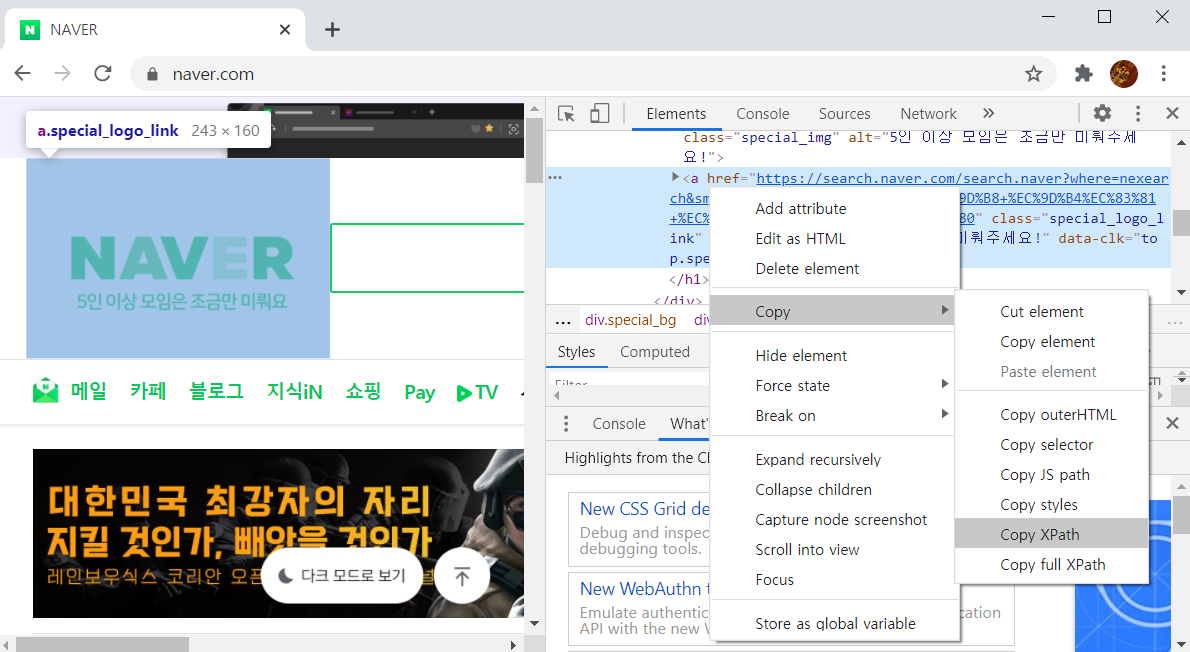Open 블로그 link on Naver
The width and height of the screenshot is (1190, 652).
point(216,391)
